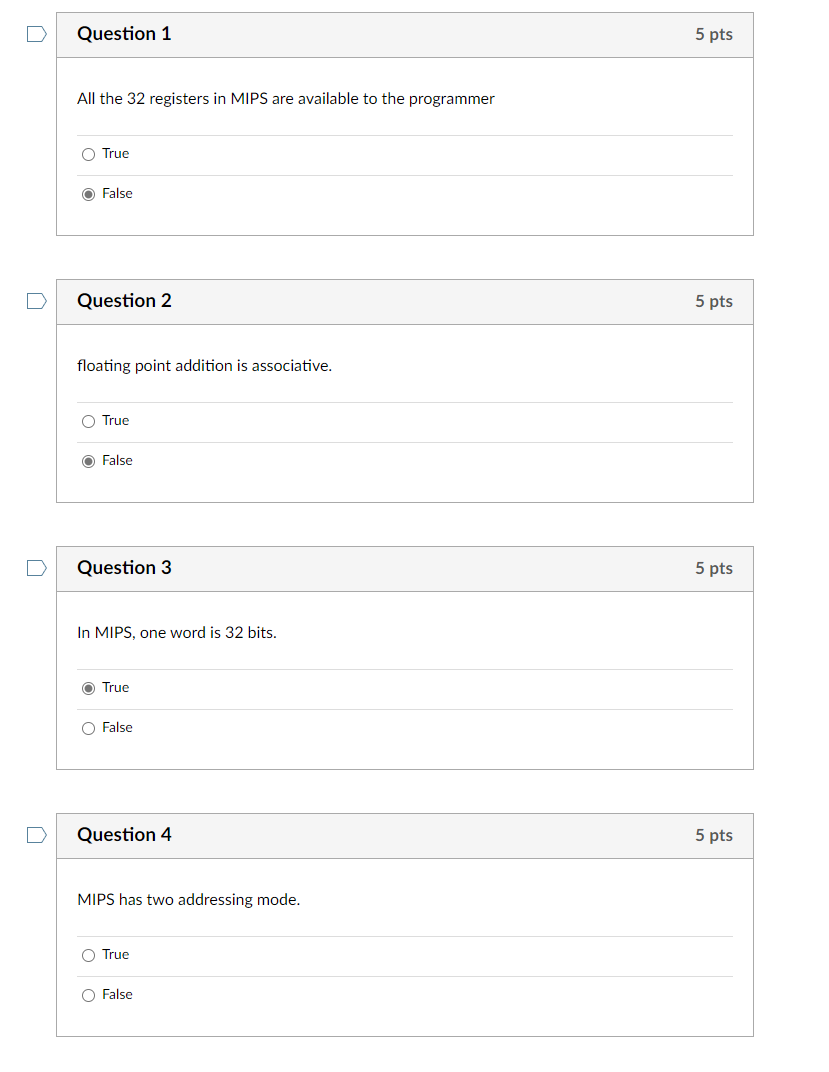Viewport: 829px width, 1072px height.
Task: Click the False label text in Question 3
Action: (117, 727)
